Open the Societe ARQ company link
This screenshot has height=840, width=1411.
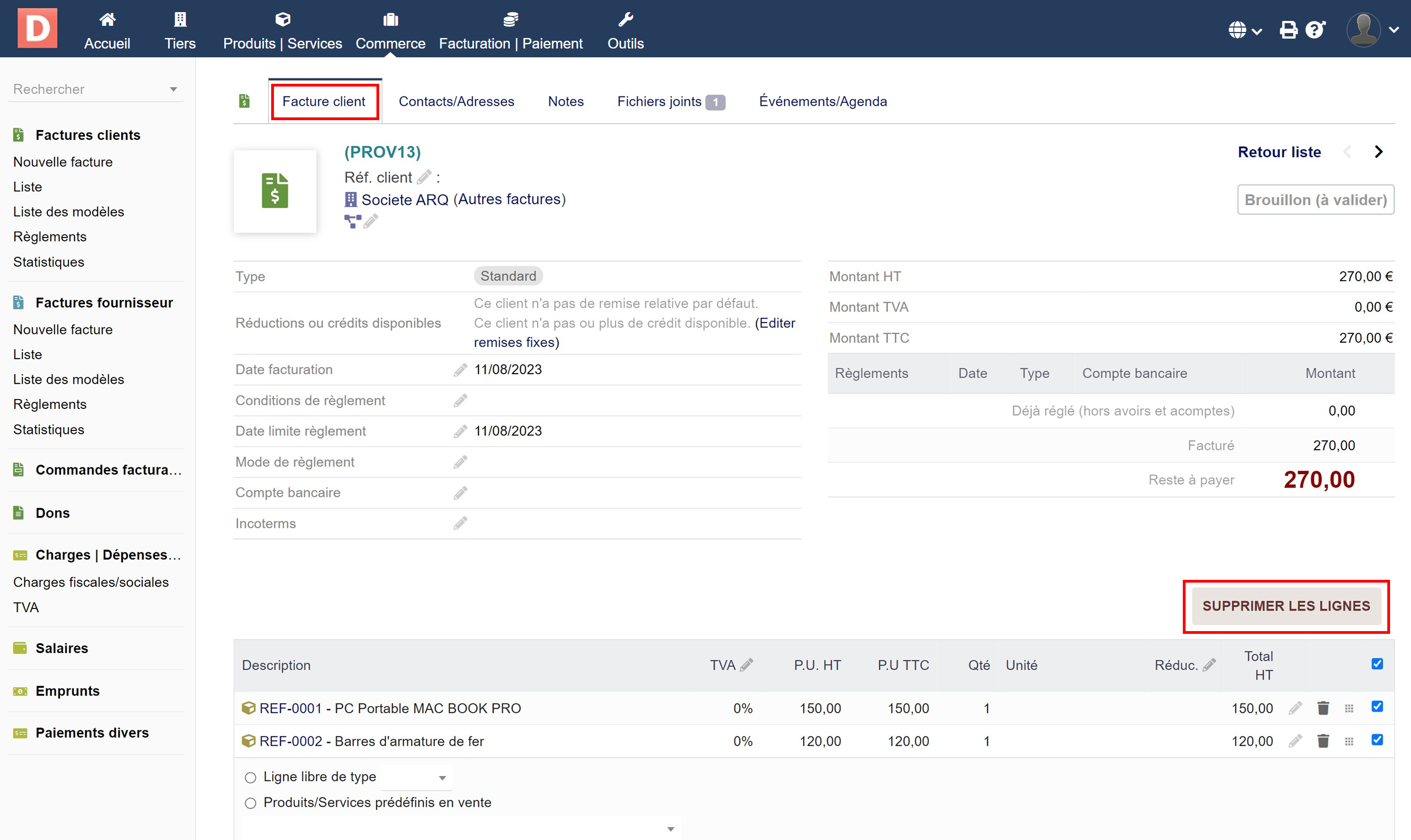[405, 200]
